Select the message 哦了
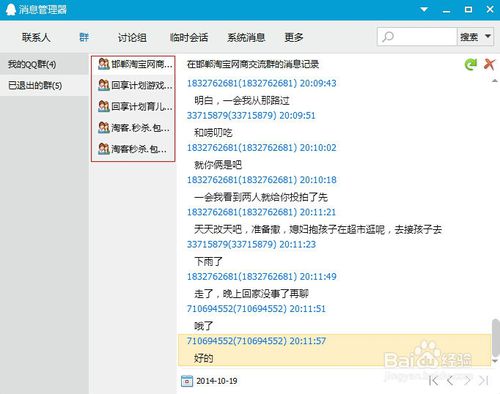The width and height of the screenshot is (500, 394). pos(203,326)
